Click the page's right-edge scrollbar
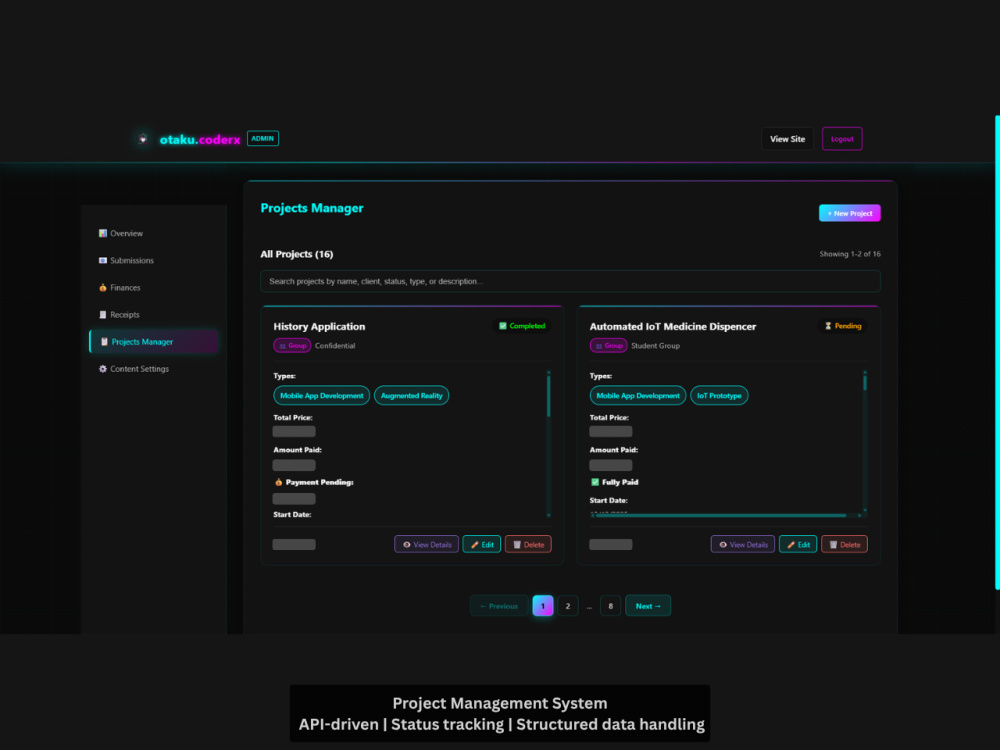Viewport: 1000px width, 750px height. point(997,353)
